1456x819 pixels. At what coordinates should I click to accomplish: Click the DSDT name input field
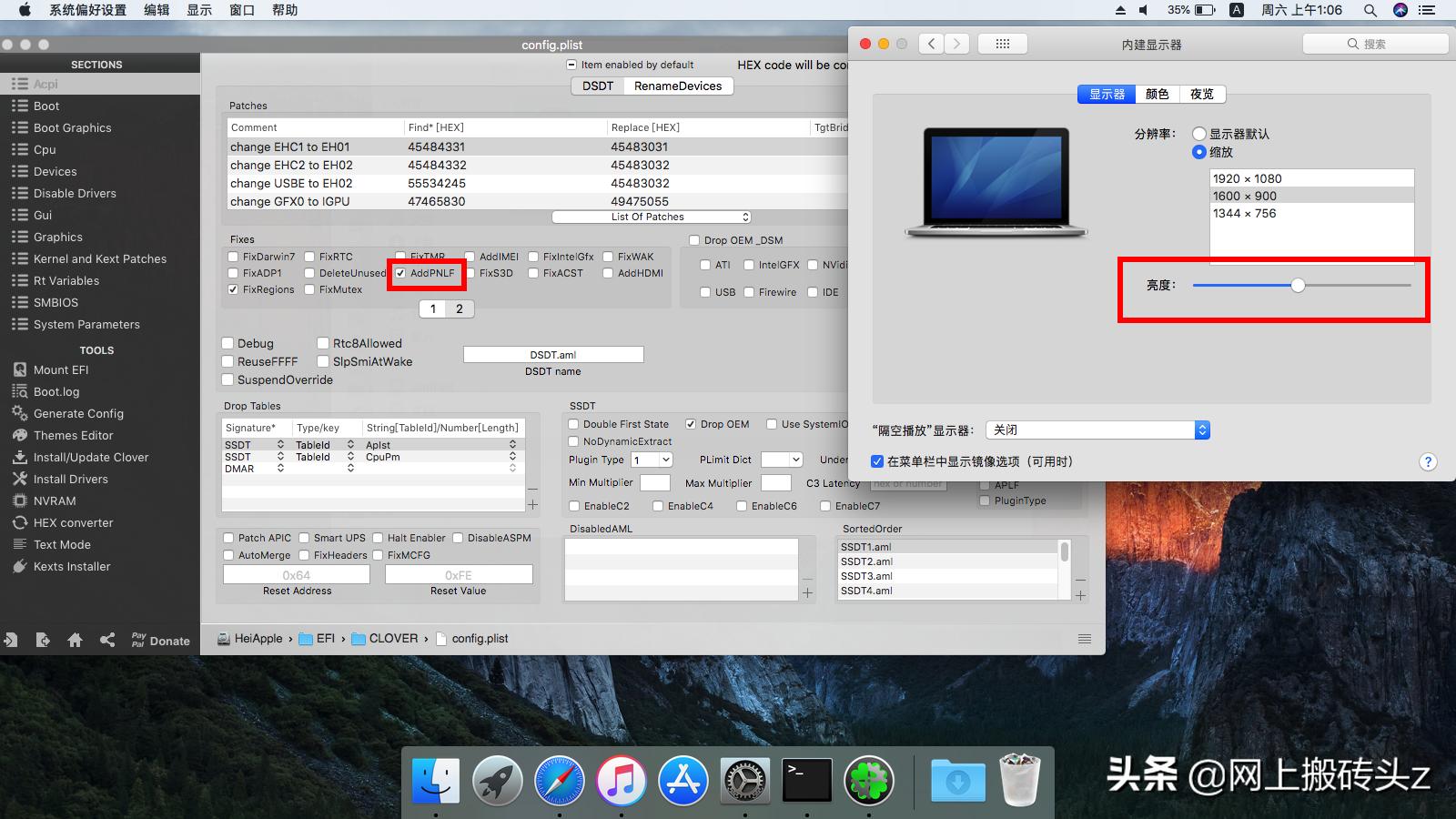click(552, 354)
